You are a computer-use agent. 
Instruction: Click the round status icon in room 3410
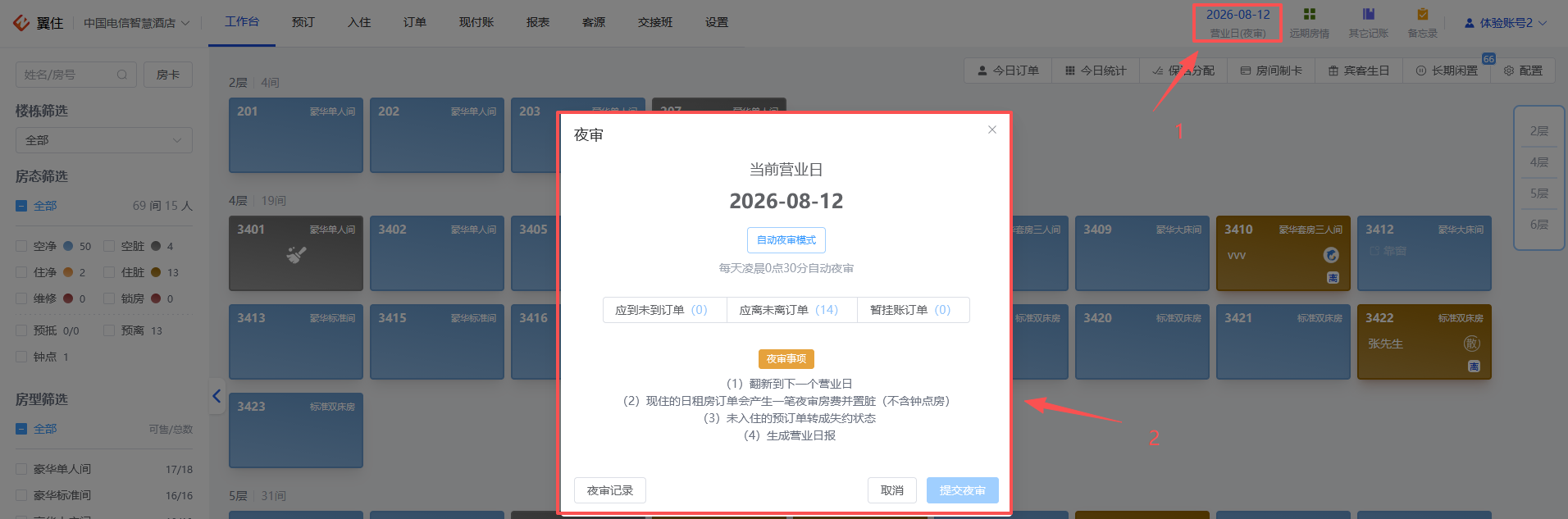point(1332,255)
